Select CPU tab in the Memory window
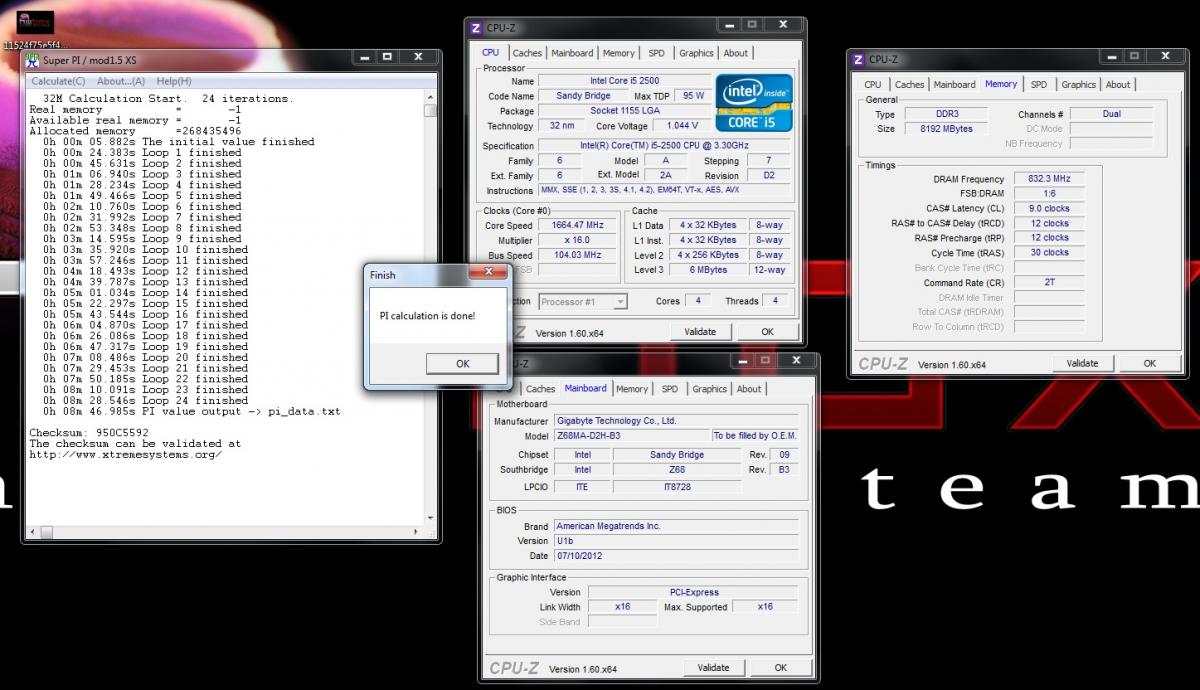Image resolution: width=1200 pixels, height=690 pixels. 873,85
